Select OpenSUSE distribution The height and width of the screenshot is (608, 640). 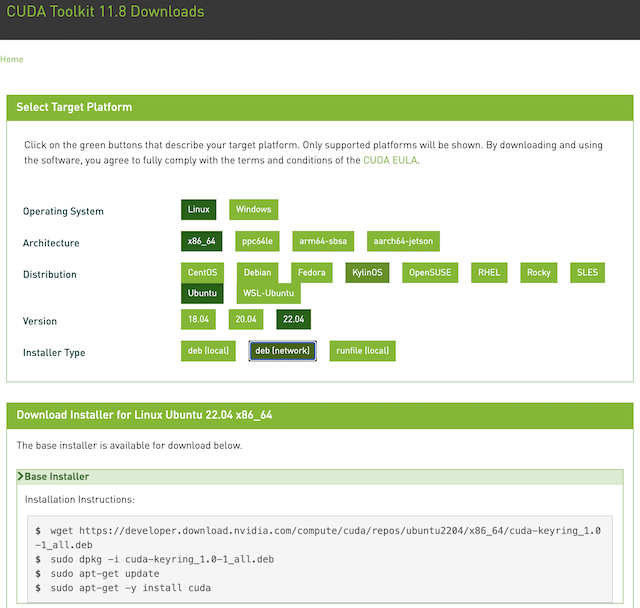(x=430, y=273)
